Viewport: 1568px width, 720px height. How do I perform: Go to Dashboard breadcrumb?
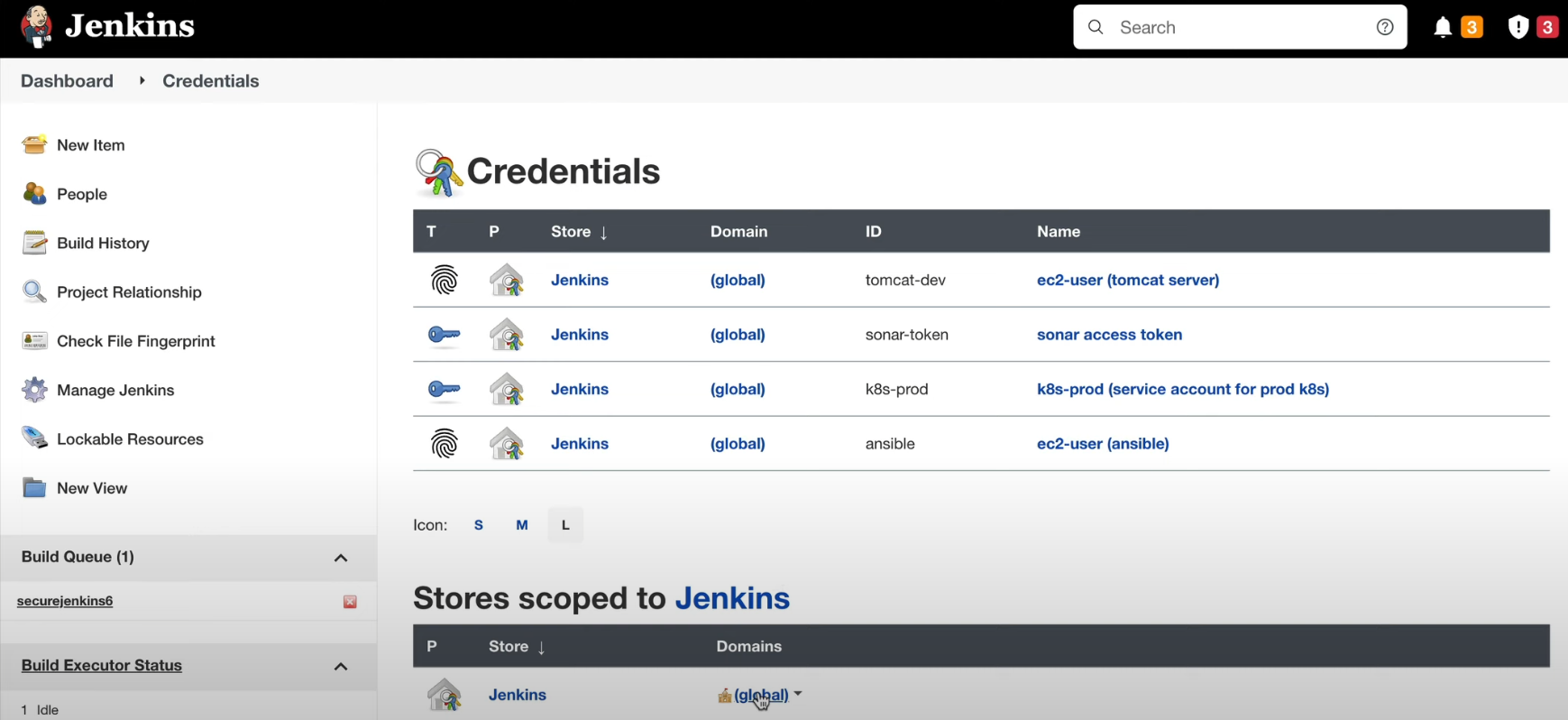pos(67,80)
